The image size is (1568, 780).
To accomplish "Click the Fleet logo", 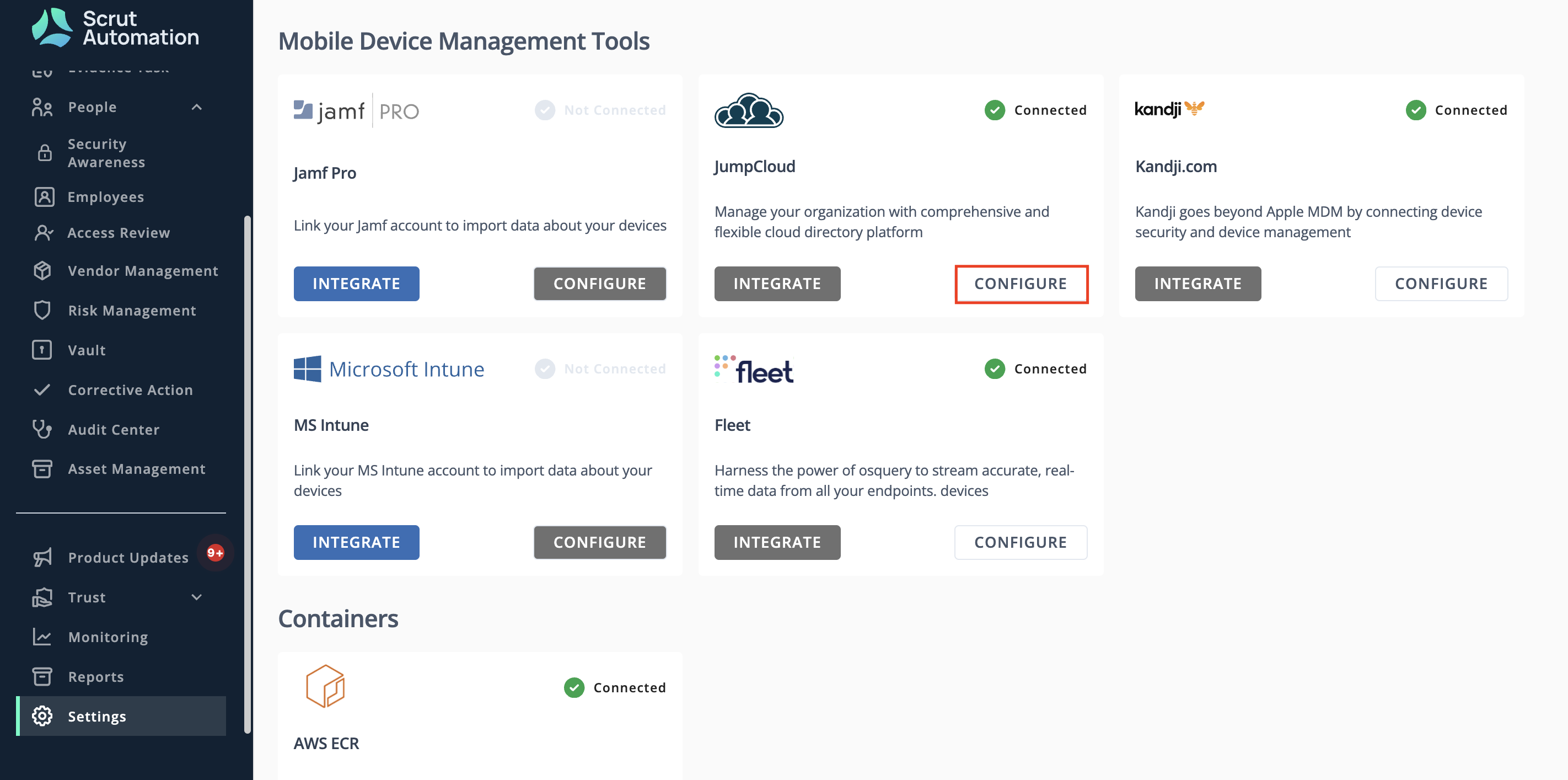I will (754, 370).
